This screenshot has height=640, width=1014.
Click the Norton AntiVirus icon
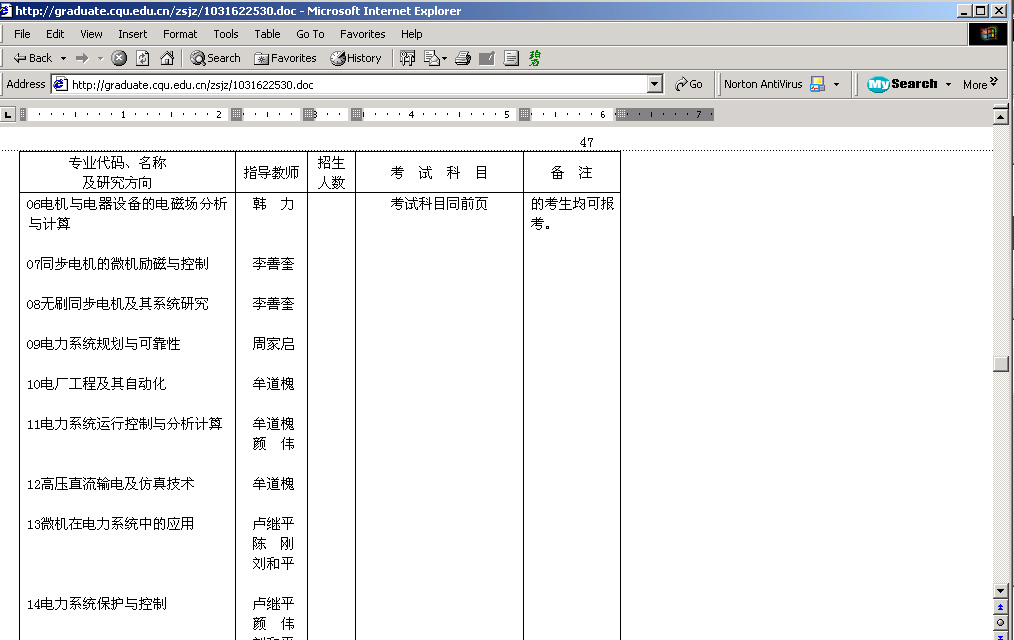click(x=817, y=85)
